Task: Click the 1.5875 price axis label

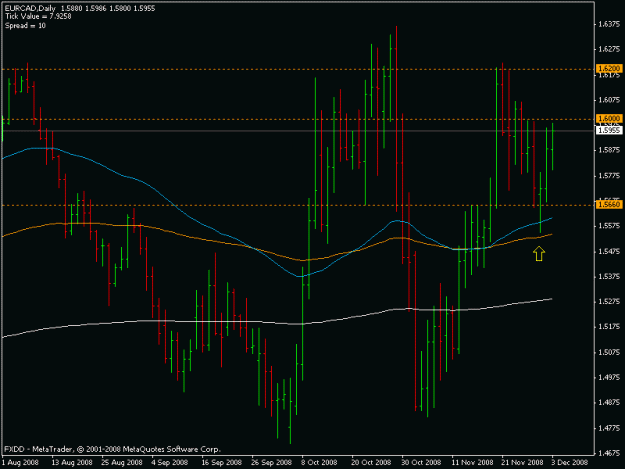Action: pyautogui.click(x=609, y=150)
